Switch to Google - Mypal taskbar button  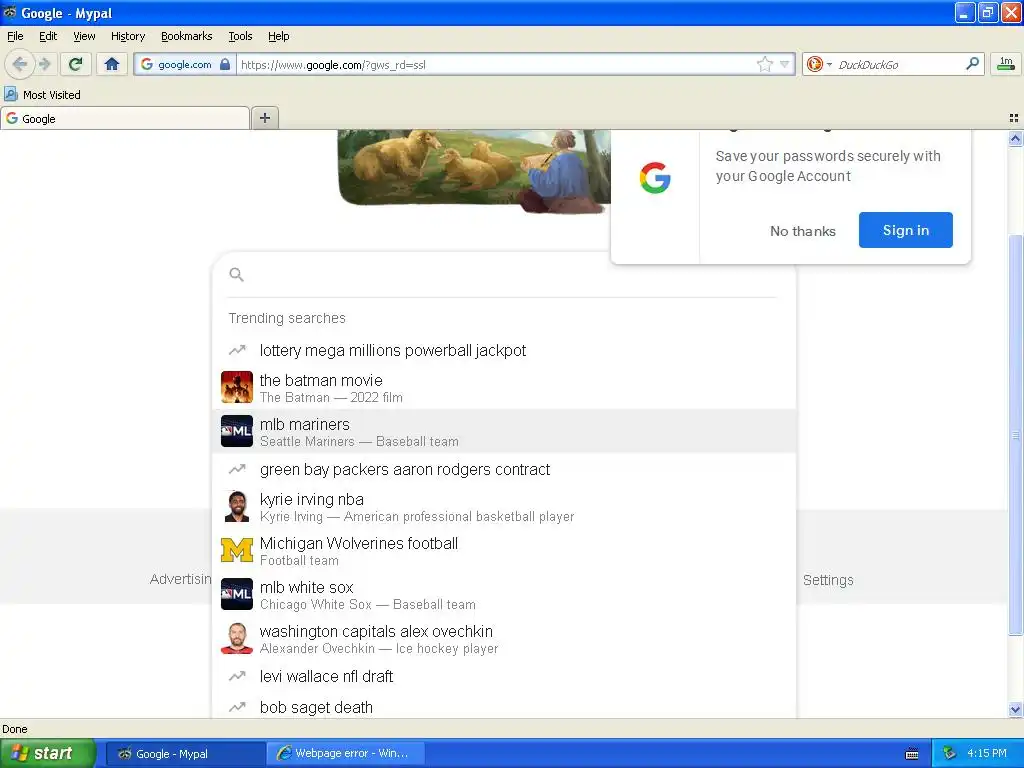click(x=185, y=754)
